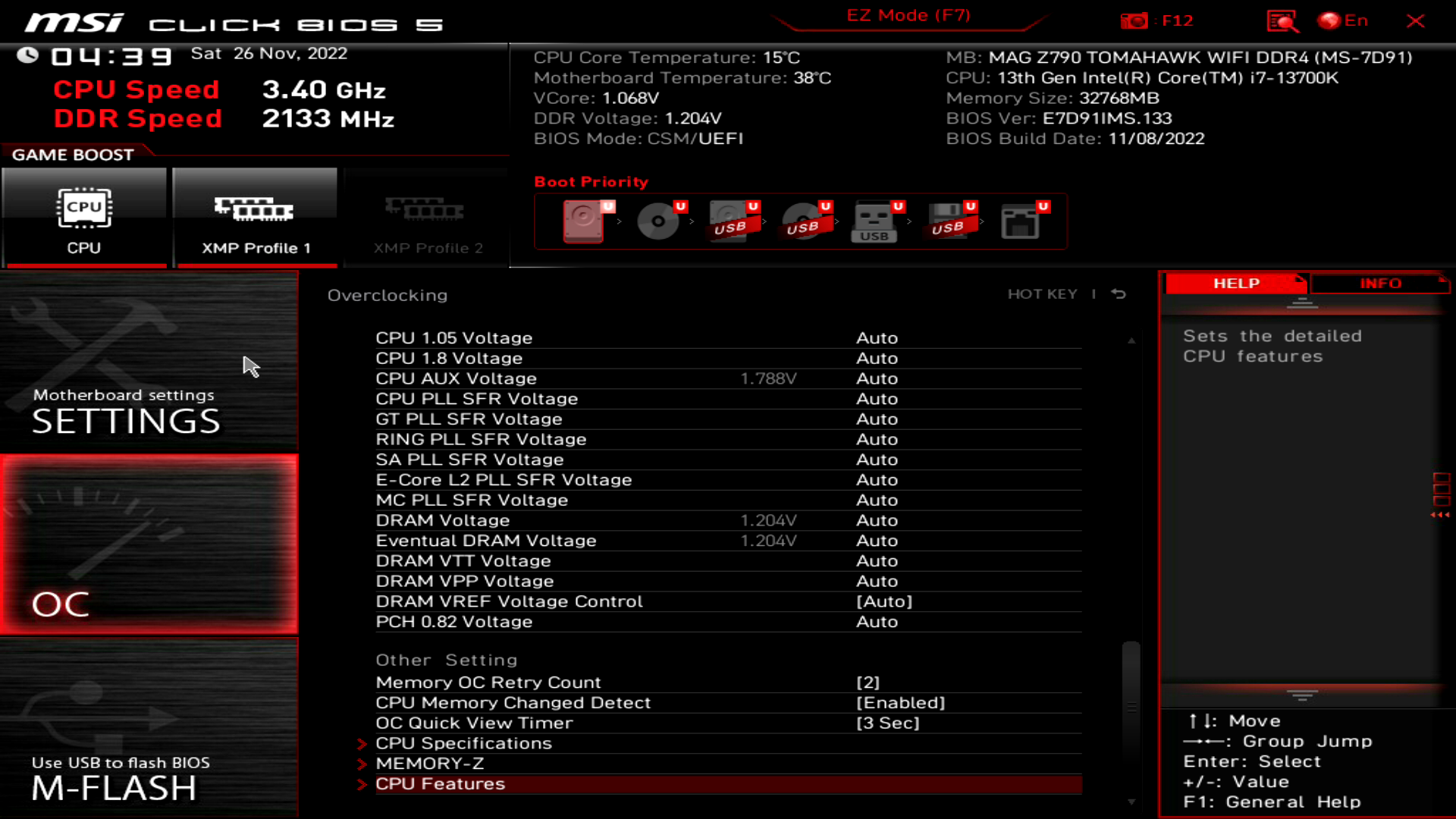Enable XMP Profile 1

coord(255,218)
